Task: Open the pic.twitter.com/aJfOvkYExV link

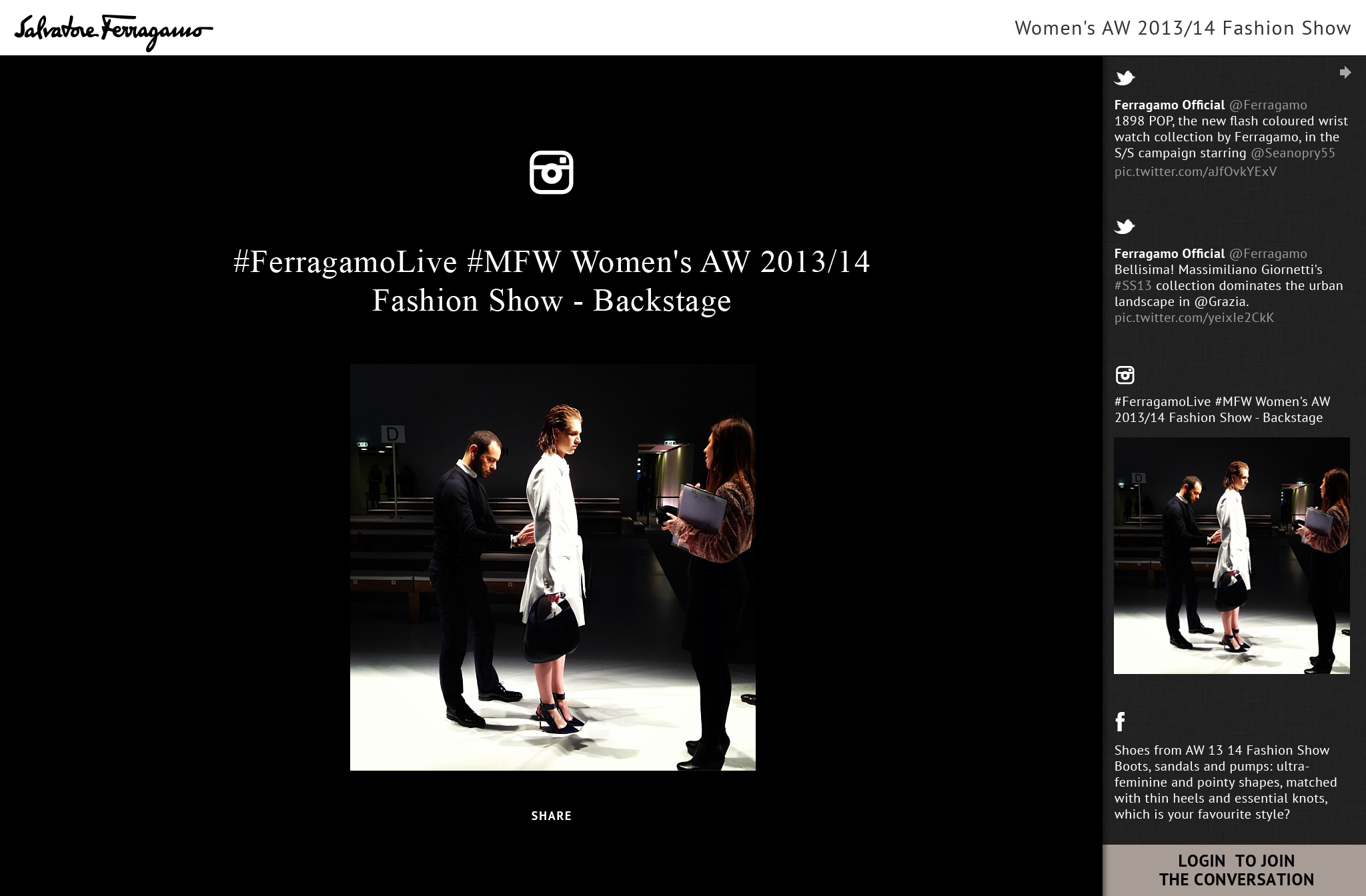Action: pos(1195,171)
